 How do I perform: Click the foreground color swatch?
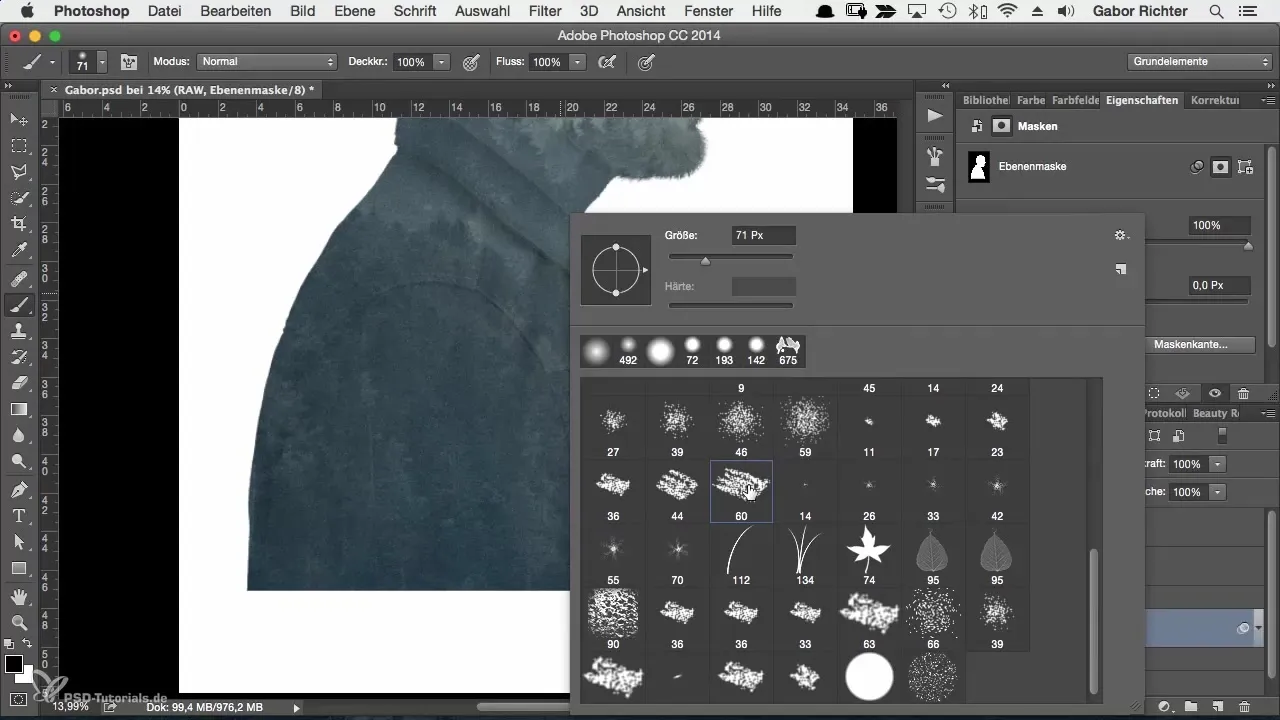tap(14, 665)
